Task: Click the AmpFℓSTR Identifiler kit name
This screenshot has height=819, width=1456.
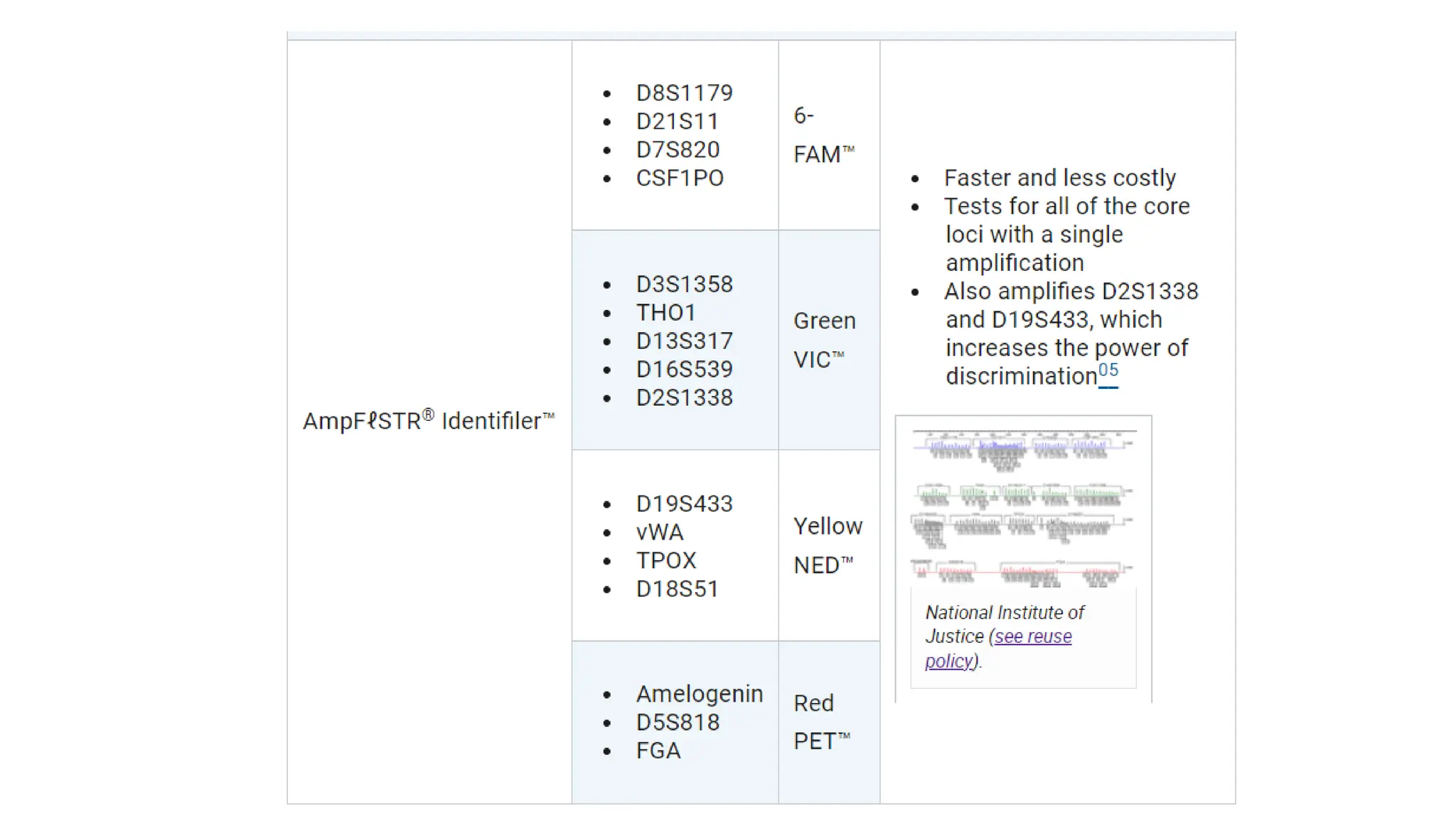Action: click(428, 421)
